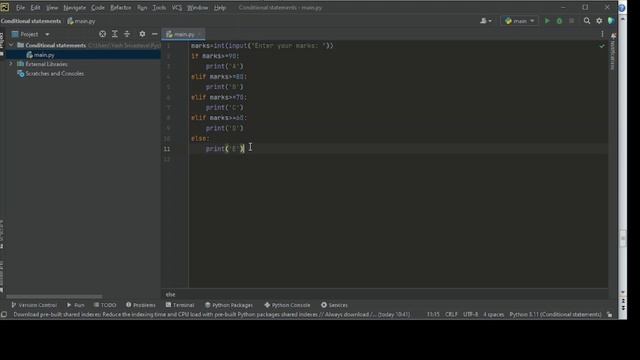Change CRLF line separator in status bar
The width and height of the screenshot is (640, 360).
(451, 314)
